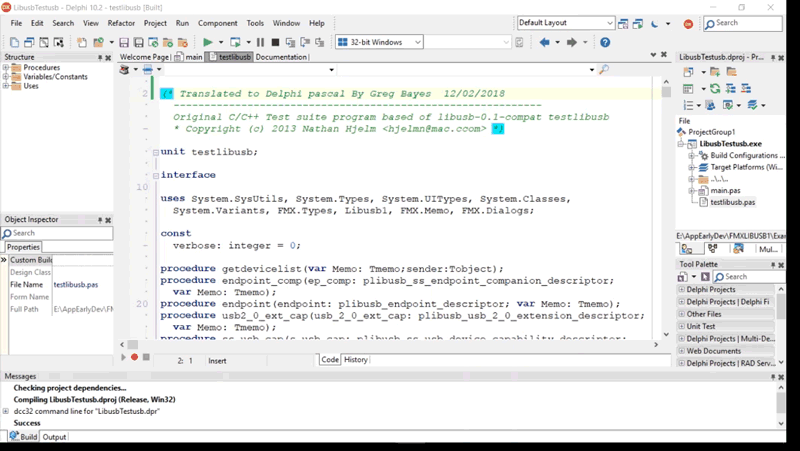Click the green Run button

[x=208, y=42]
